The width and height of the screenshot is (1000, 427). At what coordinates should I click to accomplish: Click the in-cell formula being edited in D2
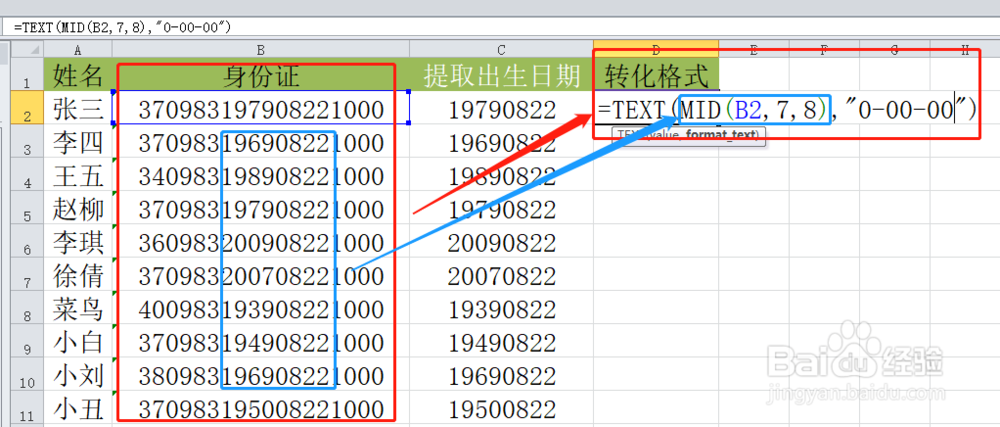click(787, 109)
